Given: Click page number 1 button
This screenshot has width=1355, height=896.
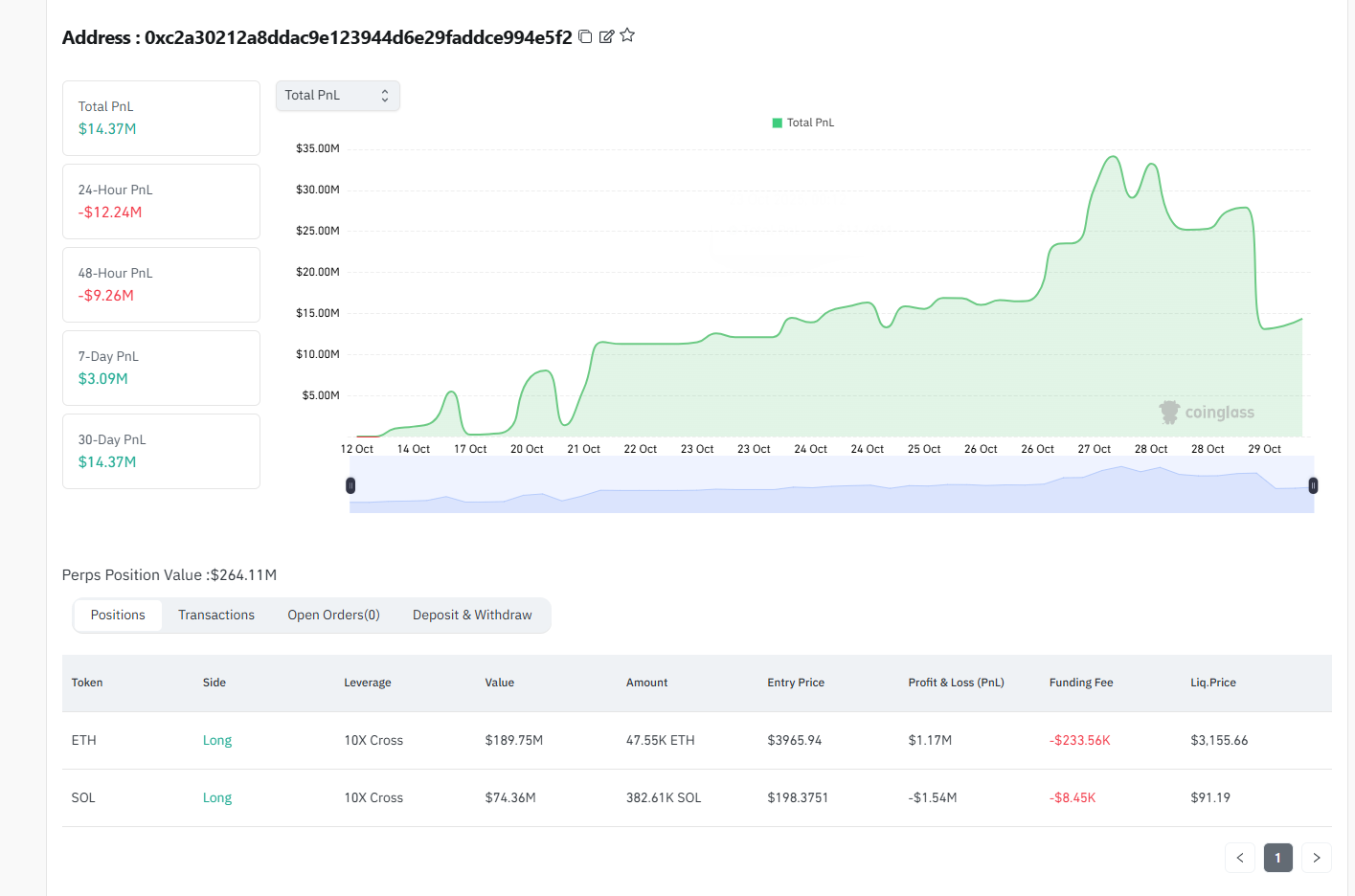Looking at the screenshot, I should point(1277,858).
